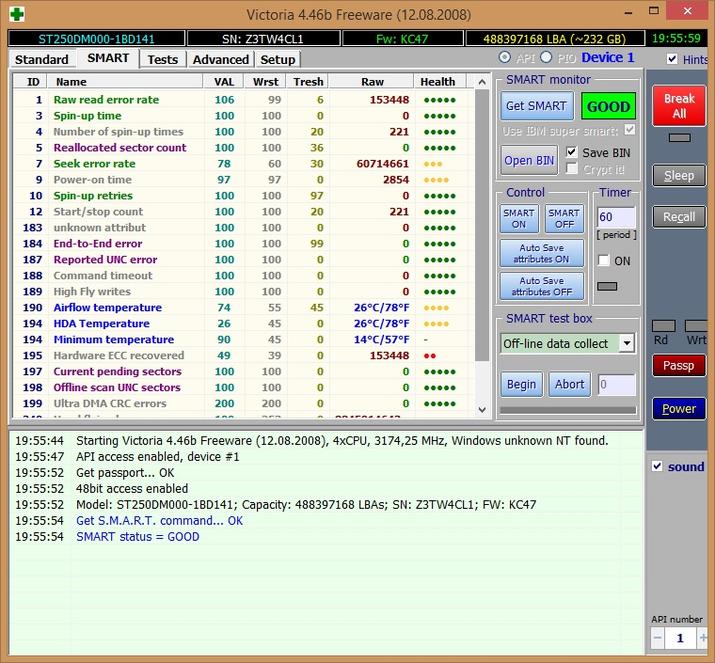715x663 pixels.
Task: Turn SMART ON in Control section
Action: point(519,218)
